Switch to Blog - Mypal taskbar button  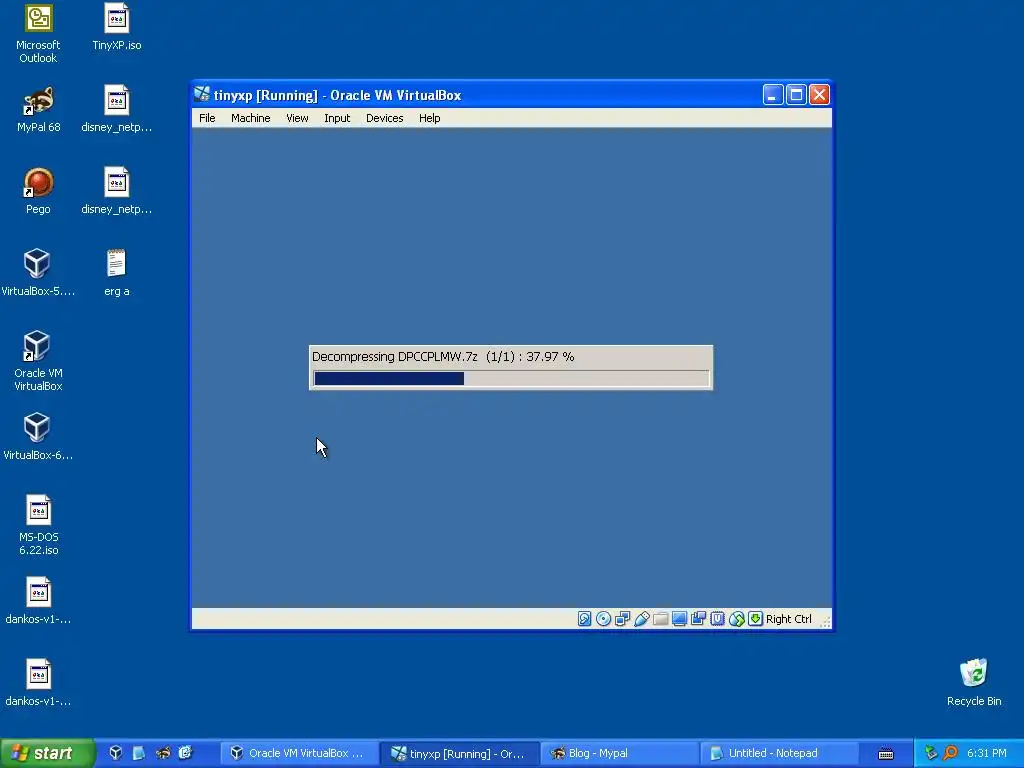pyautogui.click(x=620, y=753)
